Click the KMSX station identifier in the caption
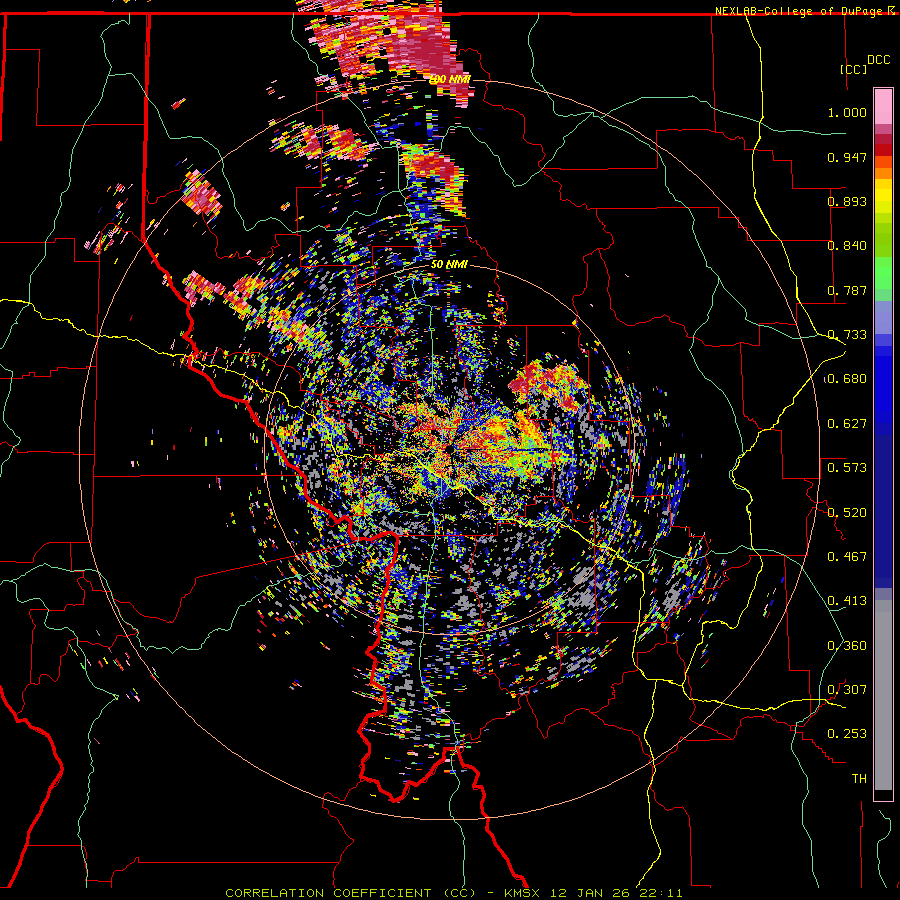 pyautogui.click(x=522, y=893)
